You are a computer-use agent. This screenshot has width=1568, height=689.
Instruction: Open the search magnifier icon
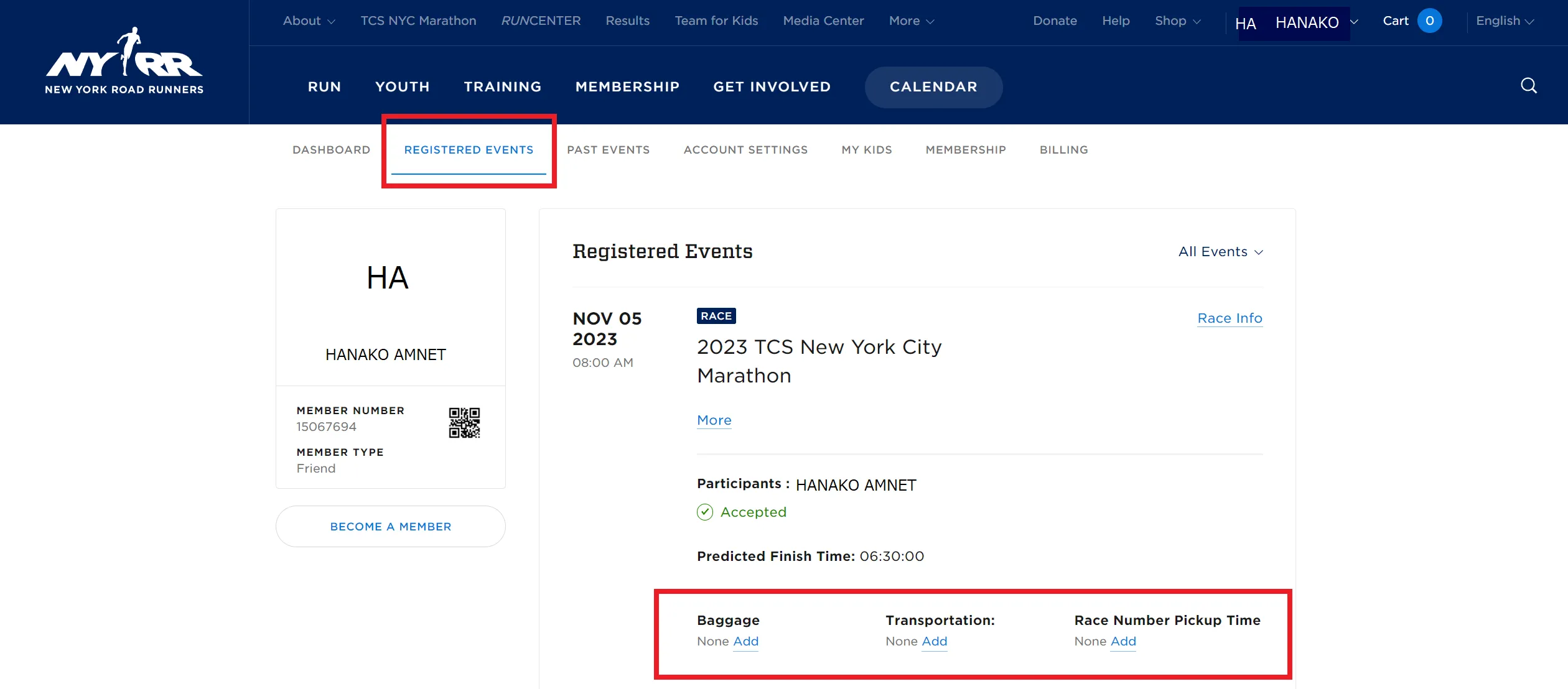coord(1528,86)
